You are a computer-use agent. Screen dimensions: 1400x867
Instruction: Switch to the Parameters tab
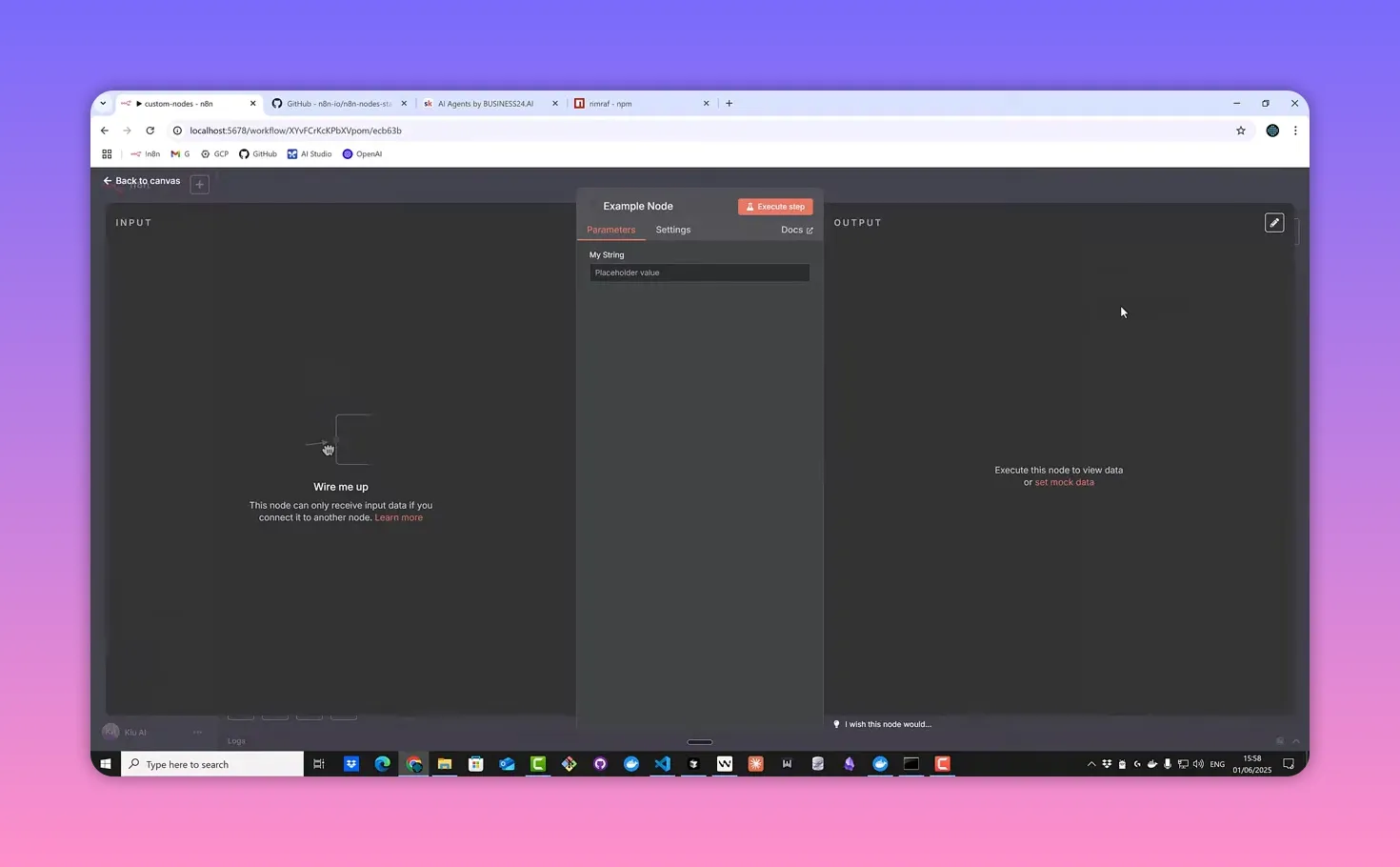(x=610, y=230)
